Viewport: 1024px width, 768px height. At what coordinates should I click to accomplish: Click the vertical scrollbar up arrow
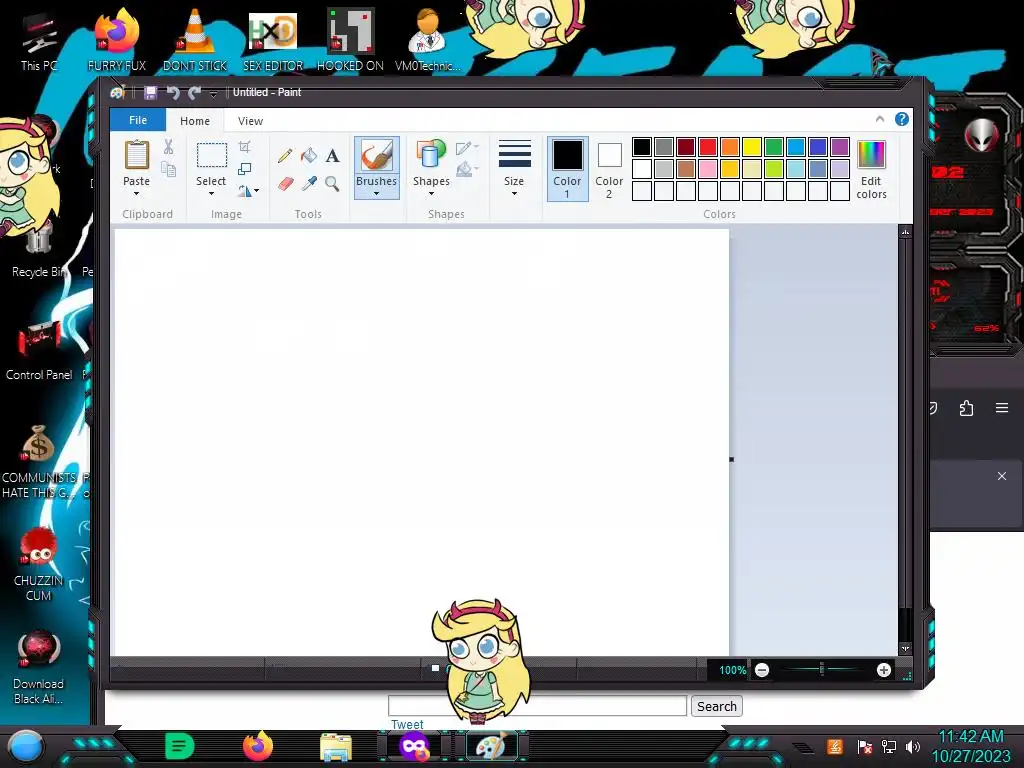pyautogui.click(x=905, y=232)
